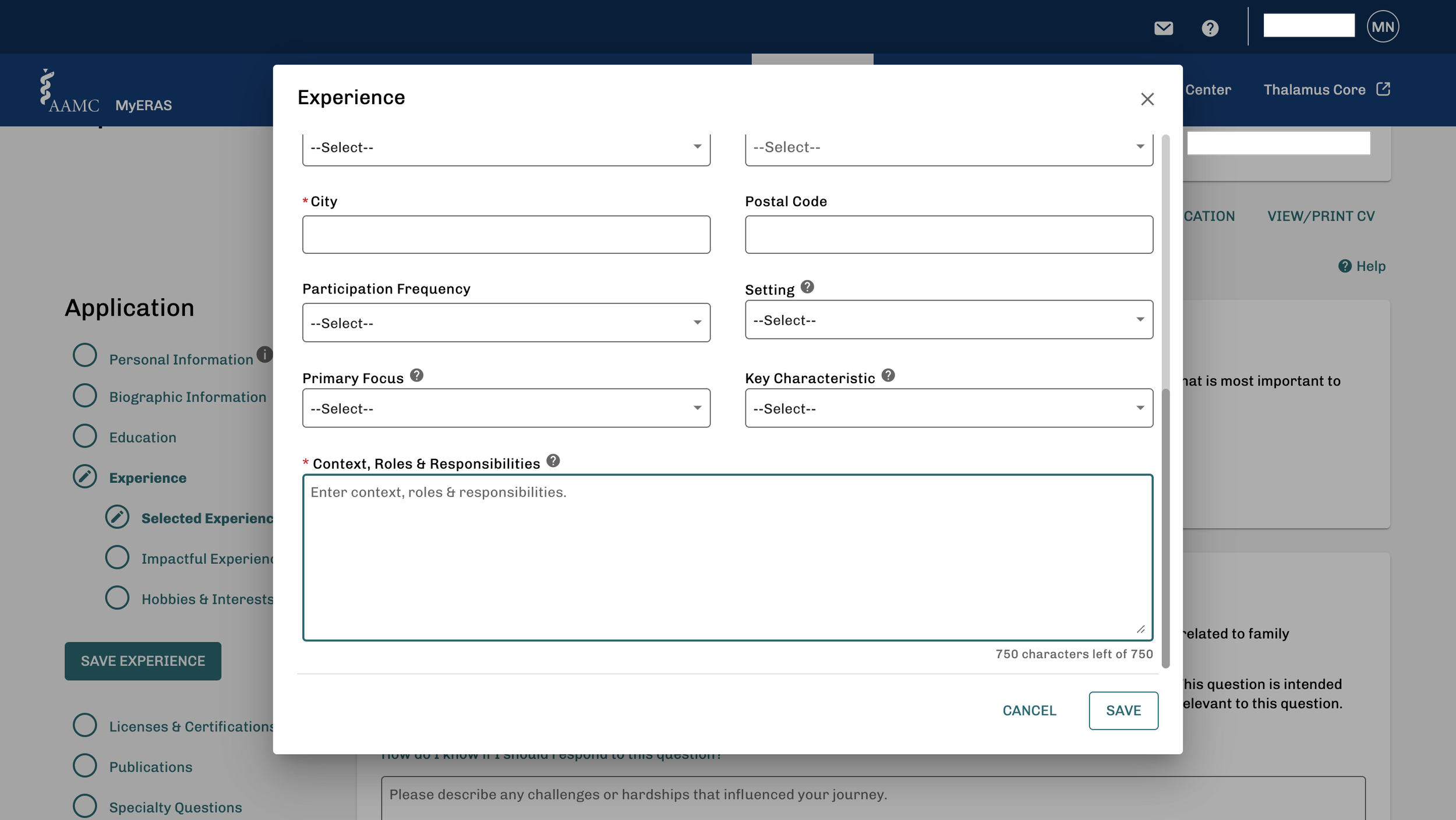The height and width of the screenshot is (820, 1456).
Task: Select the Publications section circle indicator
Action: click(x=85, y=766)
